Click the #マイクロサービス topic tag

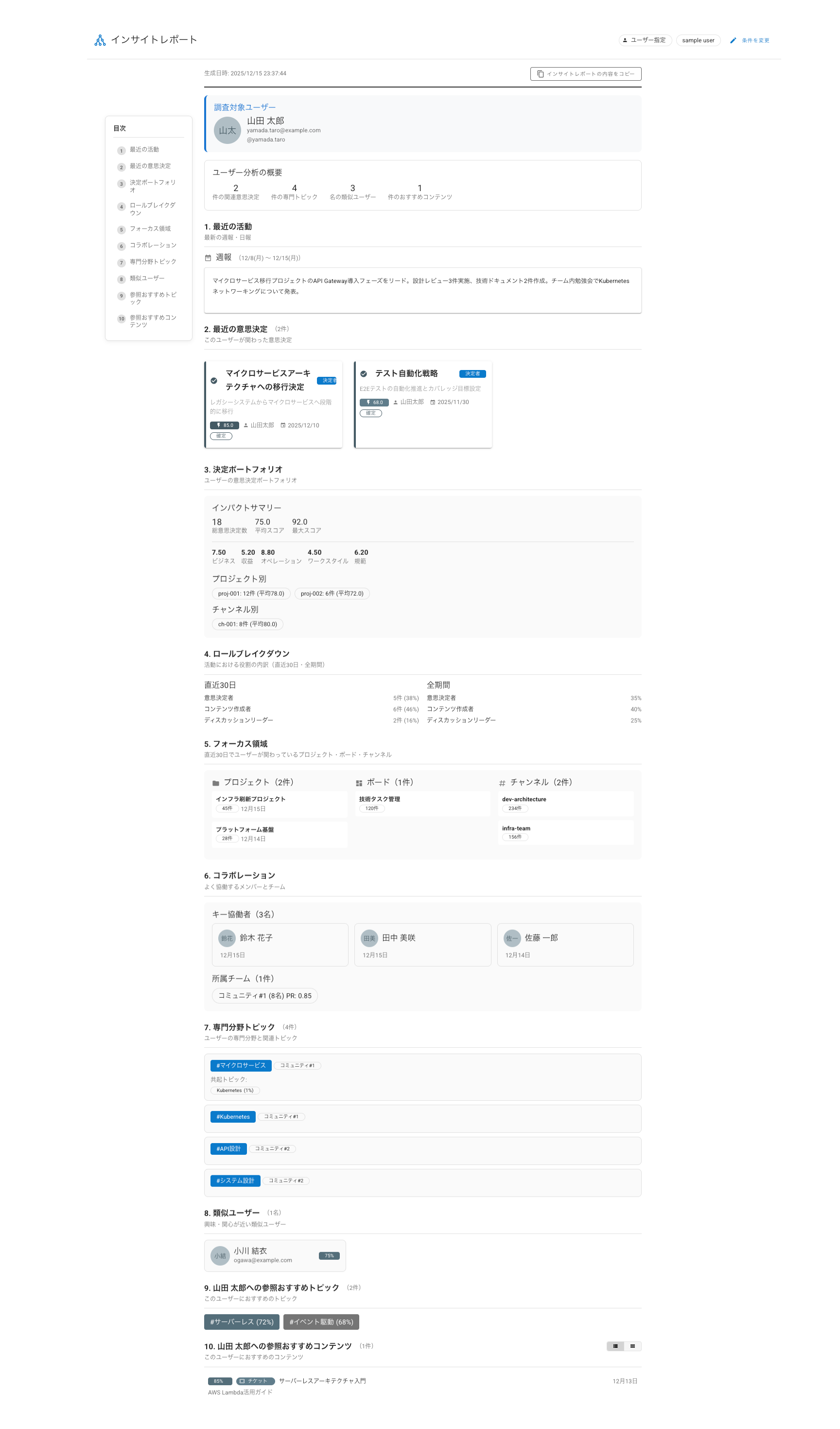click(241, 1065)
